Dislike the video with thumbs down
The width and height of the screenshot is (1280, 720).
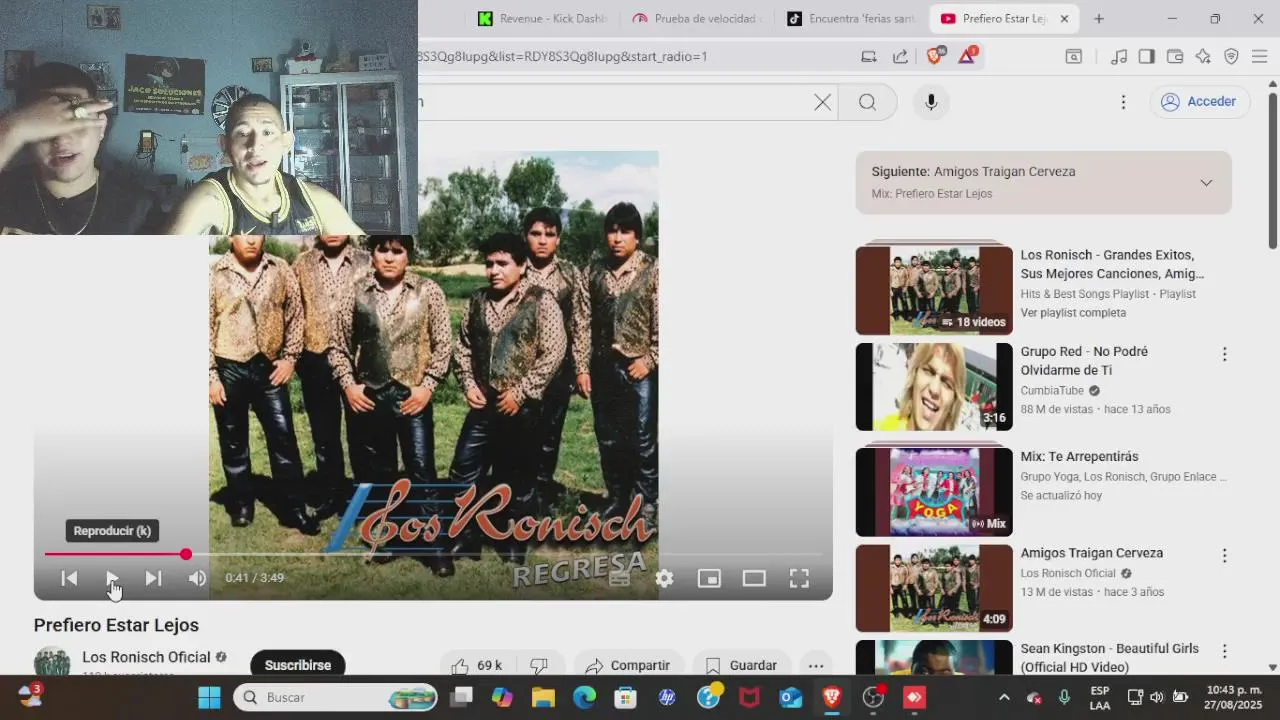tap(539, 665)
